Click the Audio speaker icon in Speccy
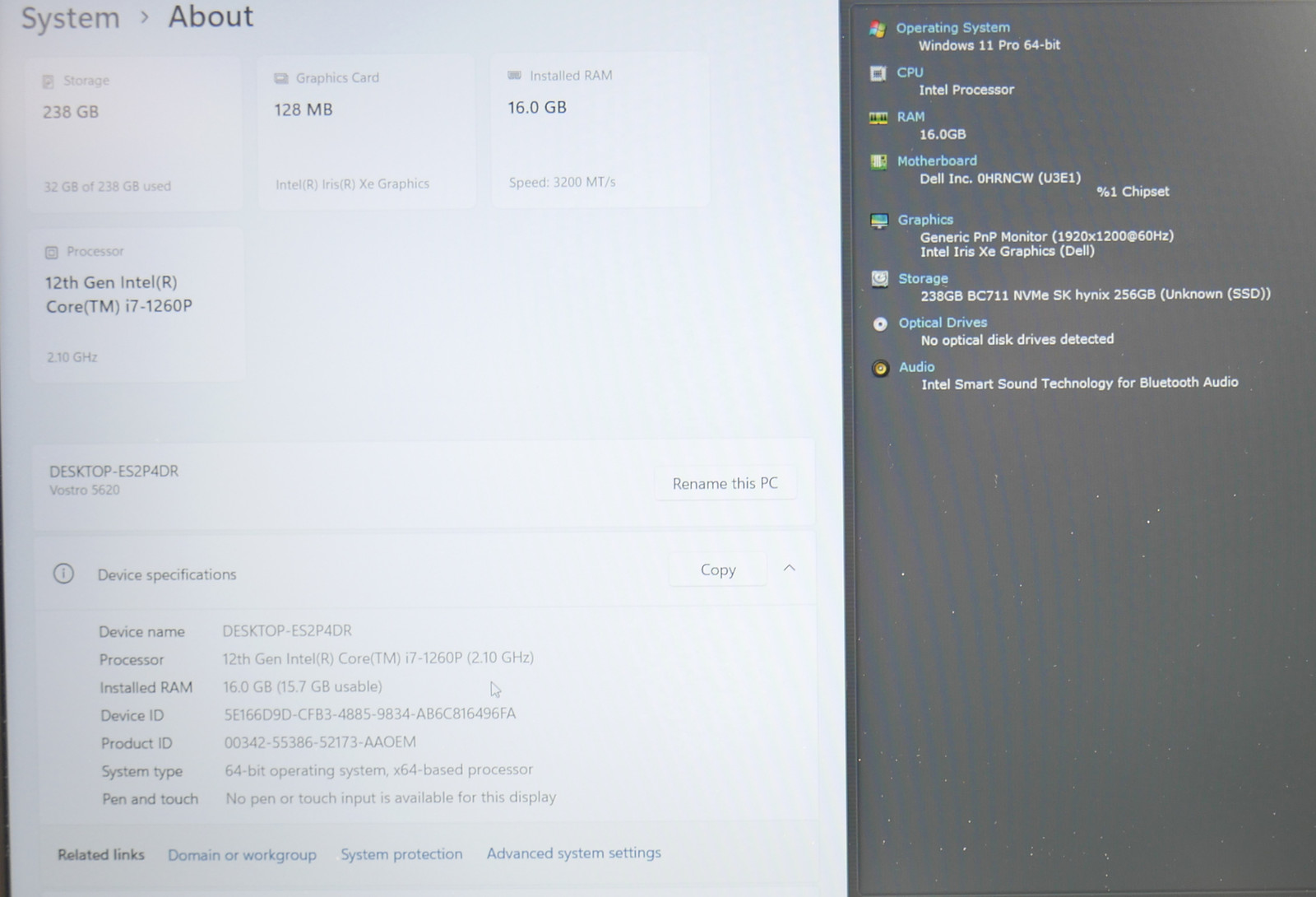 tap(880, 368)
